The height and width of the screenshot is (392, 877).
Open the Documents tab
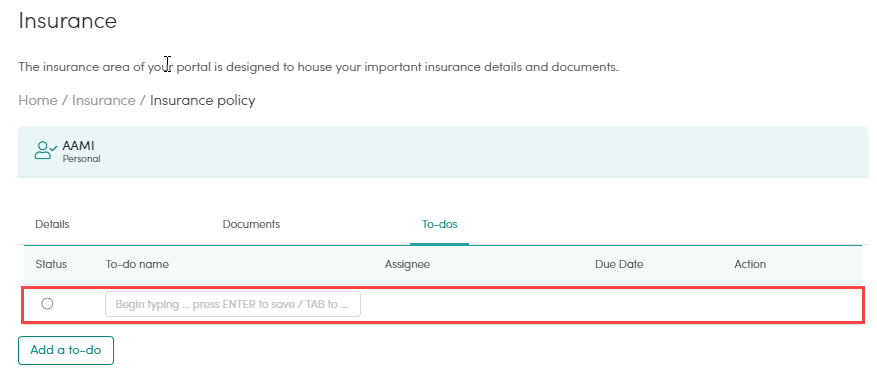tap(251, 224)
